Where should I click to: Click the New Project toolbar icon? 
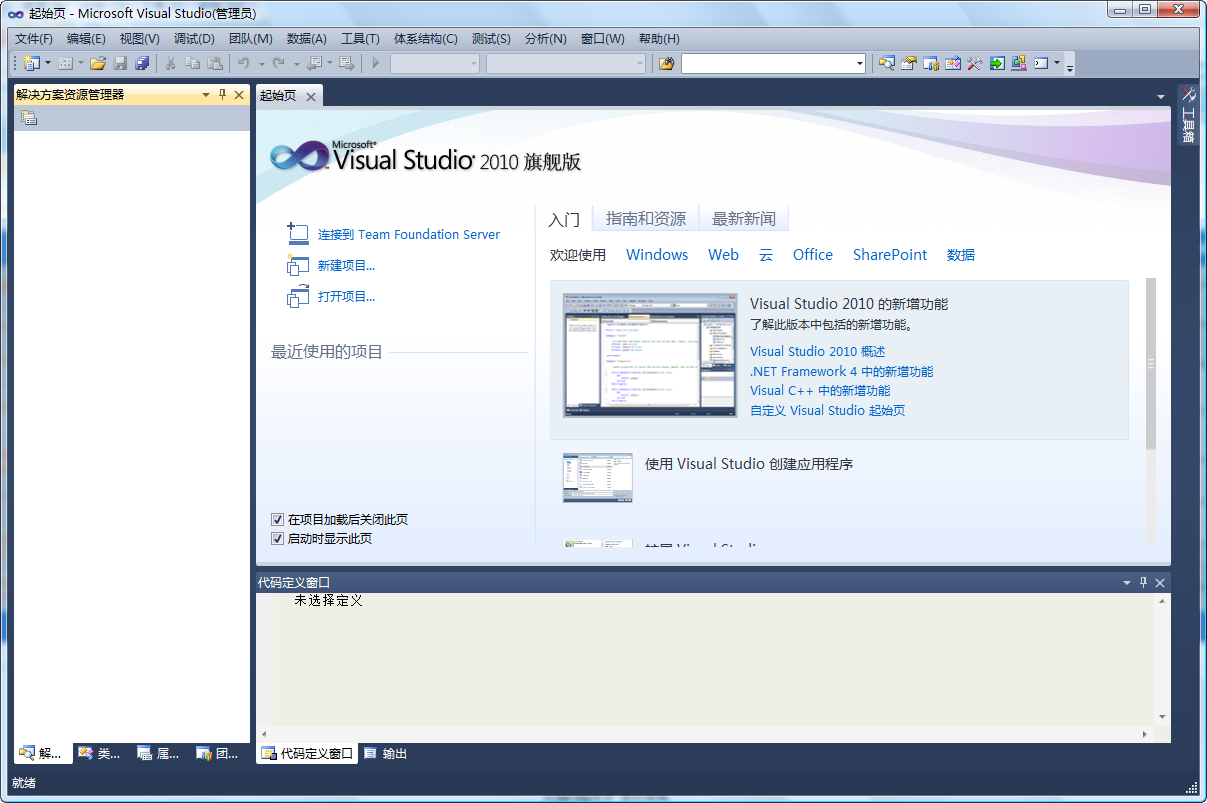point(31,63)
